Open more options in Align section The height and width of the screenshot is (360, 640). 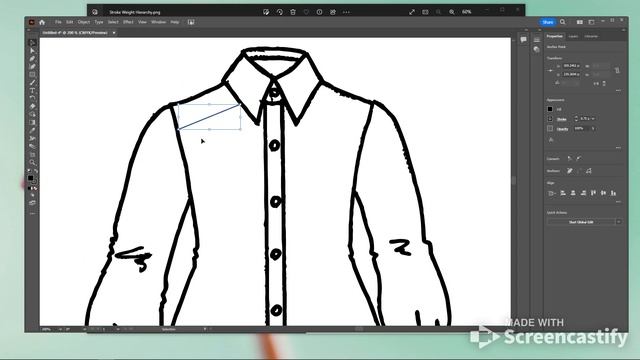[618, 201]
